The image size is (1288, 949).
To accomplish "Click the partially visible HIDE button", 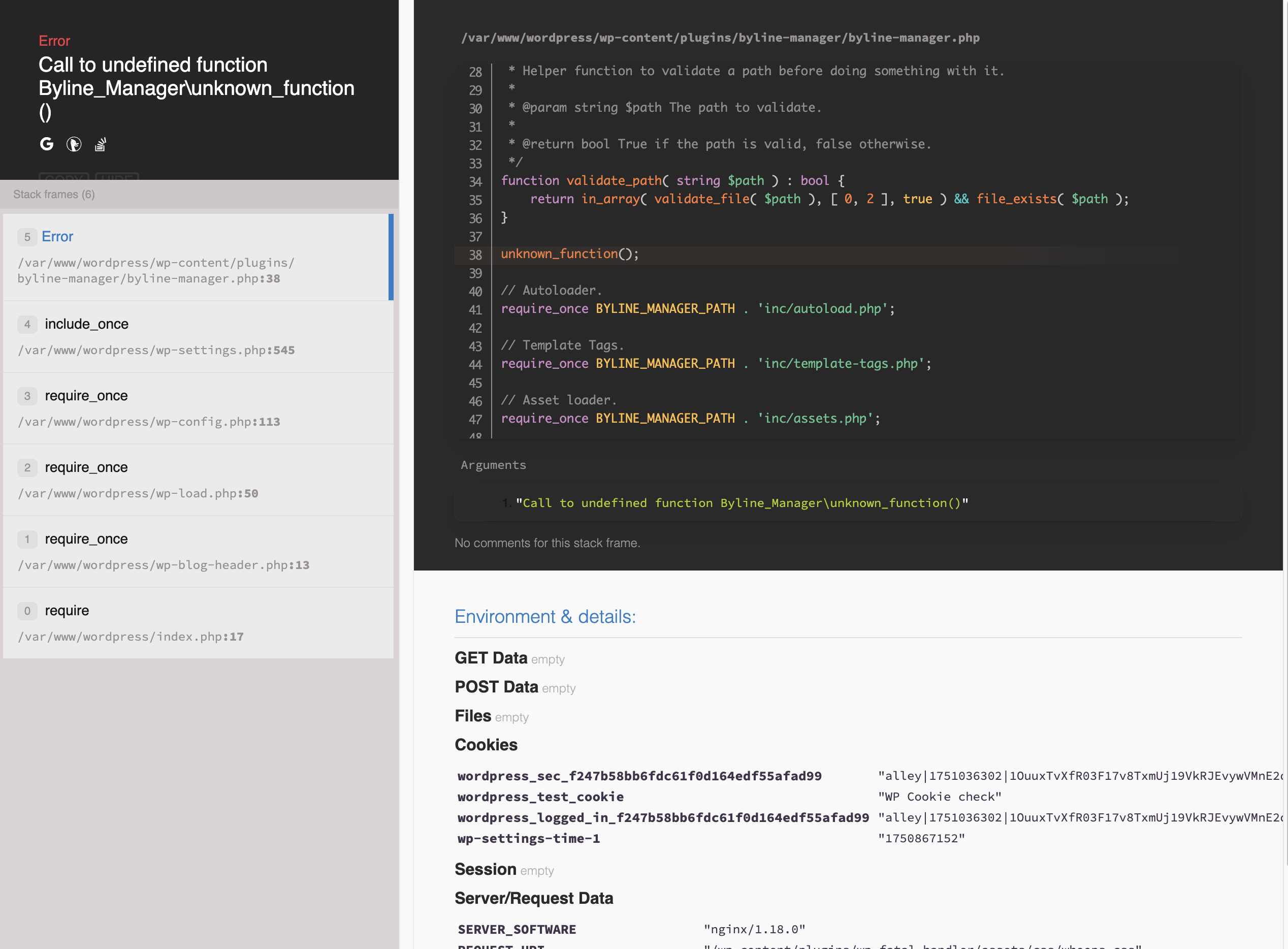I will pos(117,176).
